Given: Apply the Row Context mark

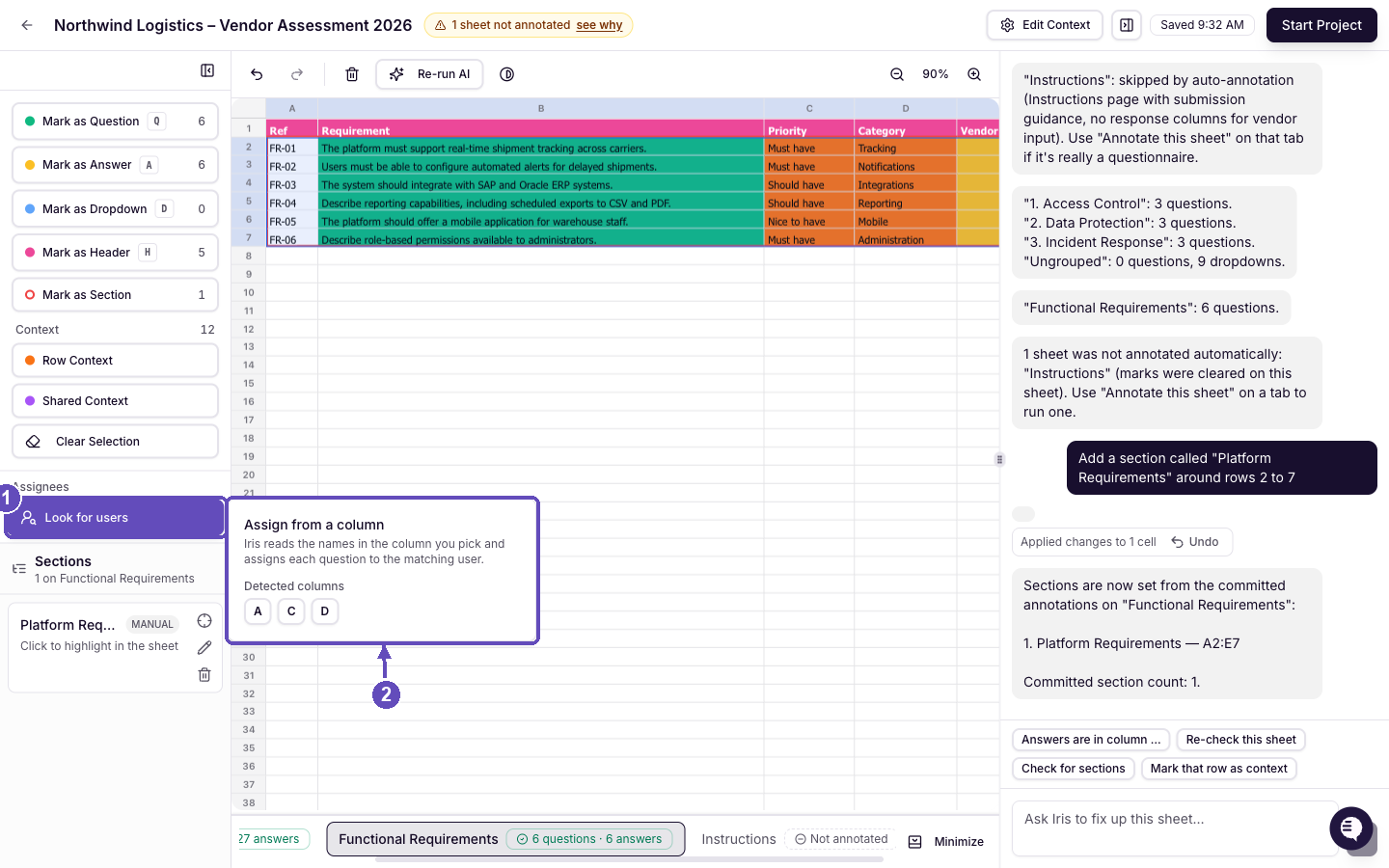Looking at the screenshot, I should tap(115, 361).
